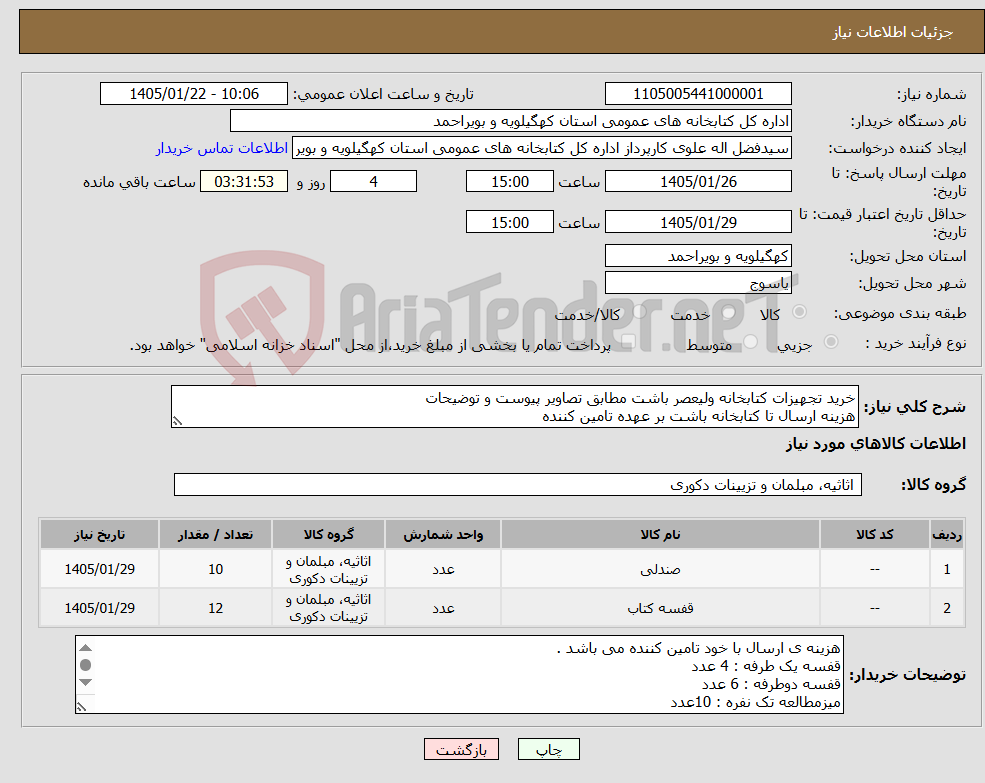Click the line میزمطالعه تک نفره : 10عدد

click(755, 702)
